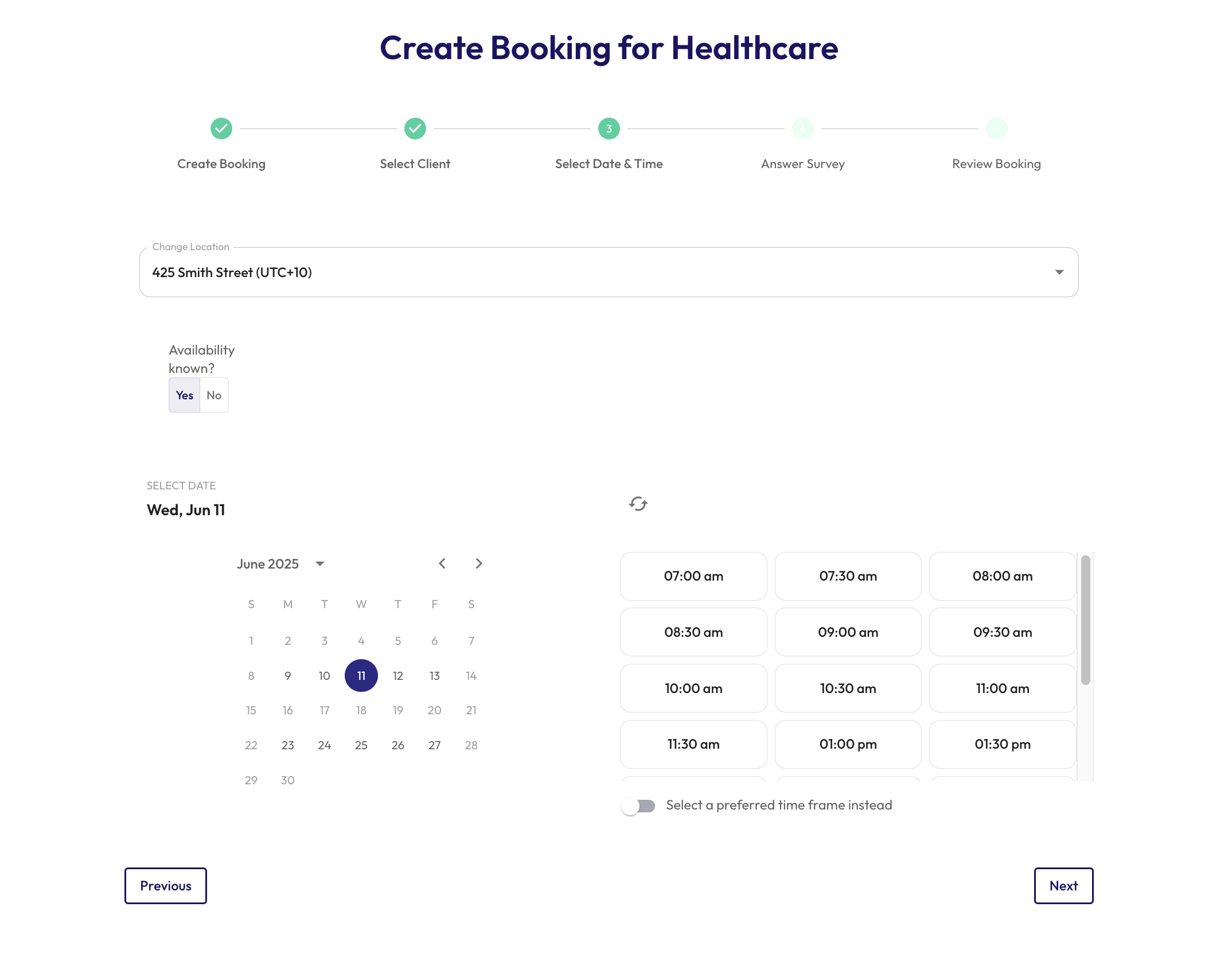This screenshot has height=965, width=1232.
Task: Click the Next button
Action: (1063, 886)
